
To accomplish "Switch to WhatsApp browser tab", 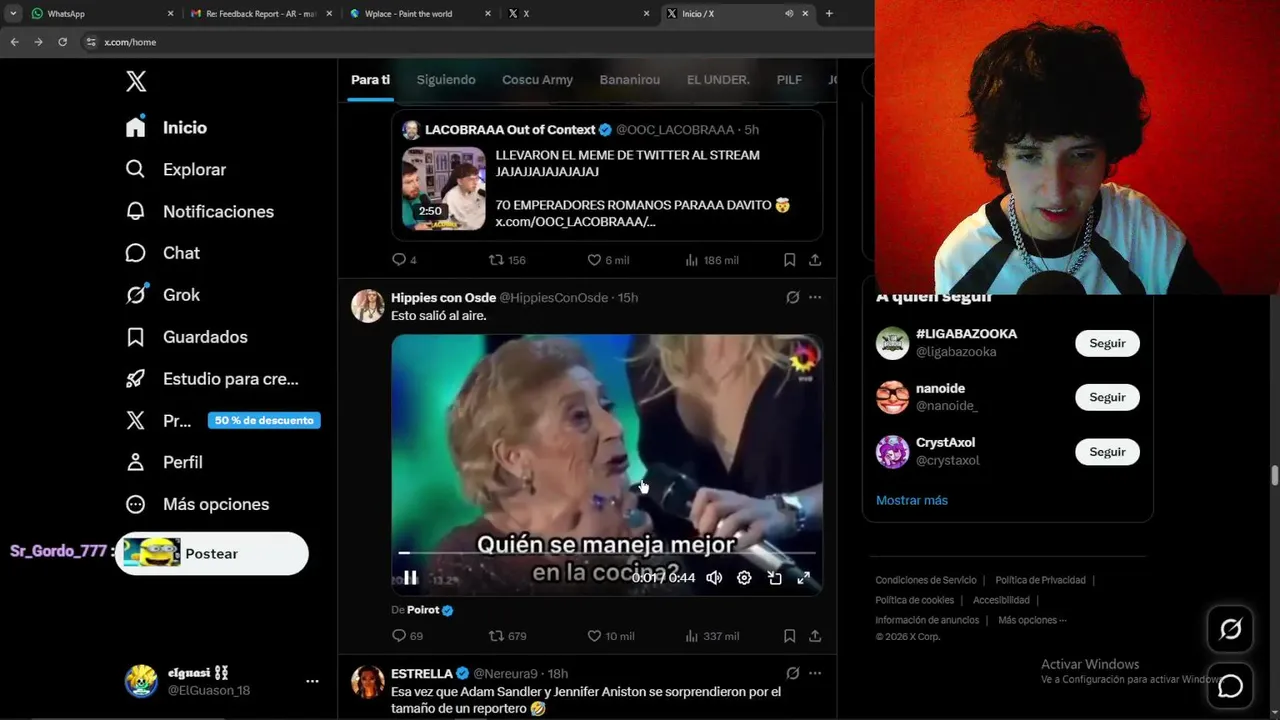I will pos(100,14).
